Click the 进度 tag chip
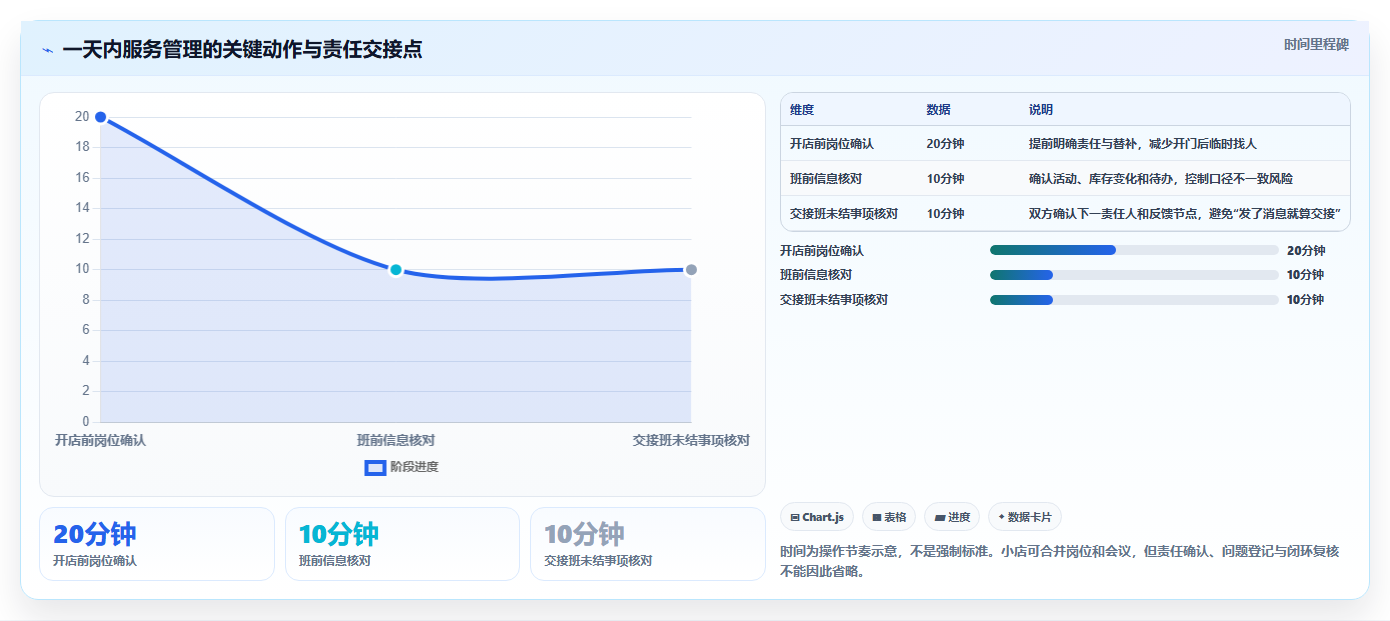Viewport: 1390px width, 621px height. (x=952, y=517)
